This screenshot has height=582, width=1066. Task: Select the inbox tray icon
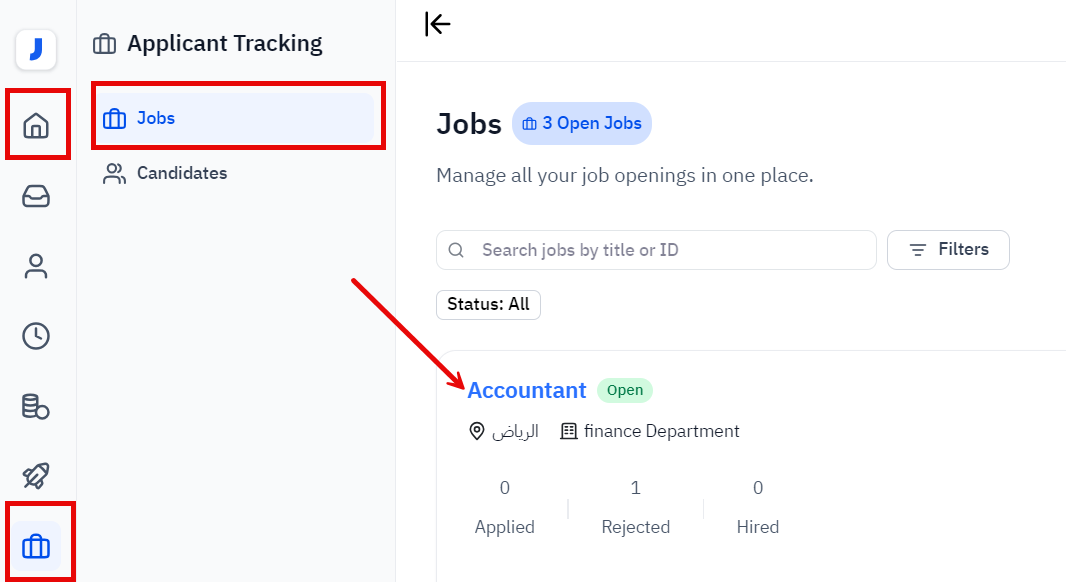37,196
